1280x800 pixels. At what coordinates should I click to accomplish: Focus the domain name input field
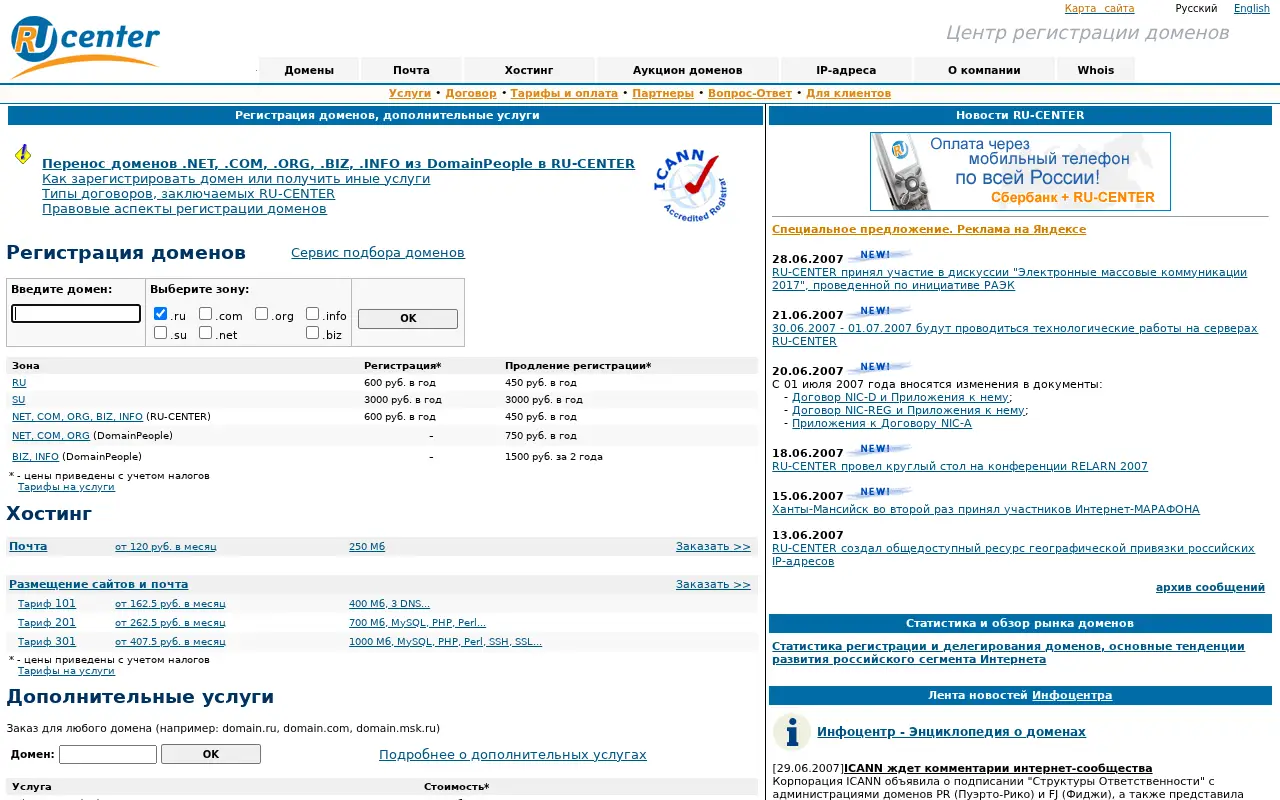76,314
